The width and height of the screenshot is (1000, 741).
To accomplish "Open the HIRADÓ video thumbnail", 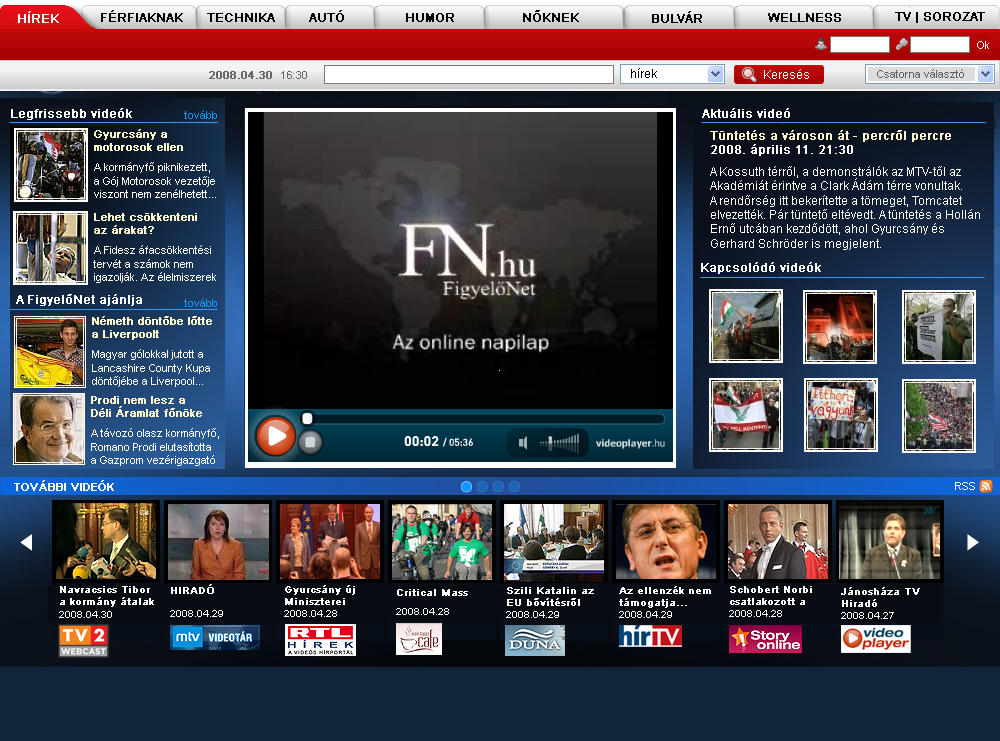I will 218,541.
